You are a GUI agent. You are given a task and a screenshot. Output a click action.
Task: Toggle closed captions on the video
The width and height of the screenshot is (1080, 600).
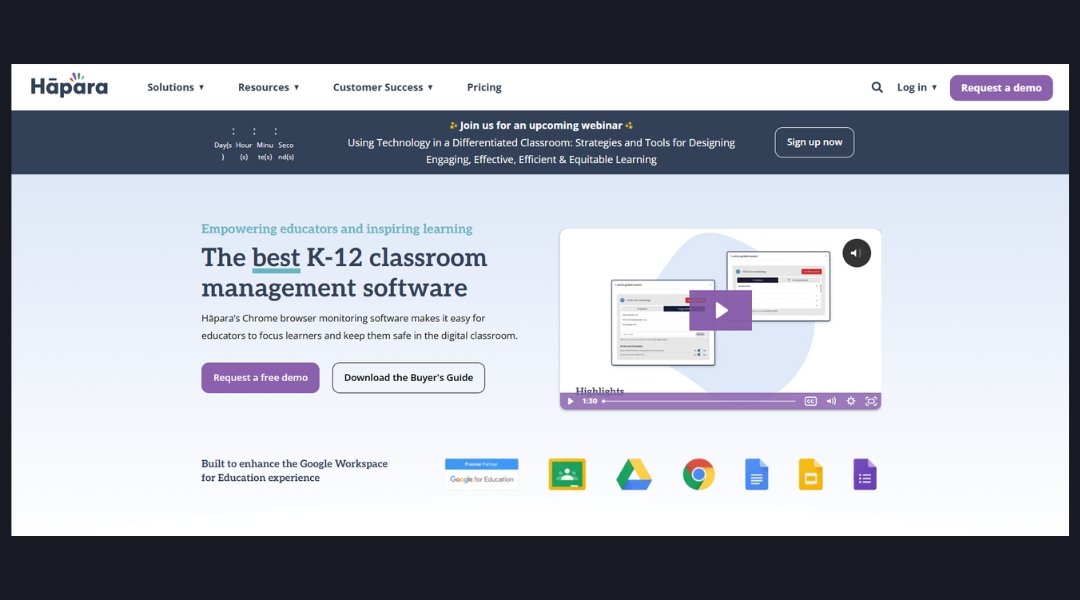[811, 401]
